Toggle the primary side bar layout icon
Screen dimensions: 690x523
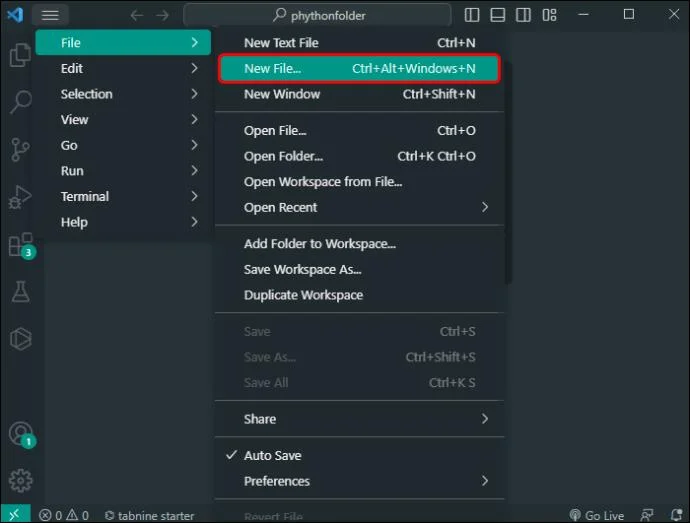pyautogui.click(x=472, y=15)
